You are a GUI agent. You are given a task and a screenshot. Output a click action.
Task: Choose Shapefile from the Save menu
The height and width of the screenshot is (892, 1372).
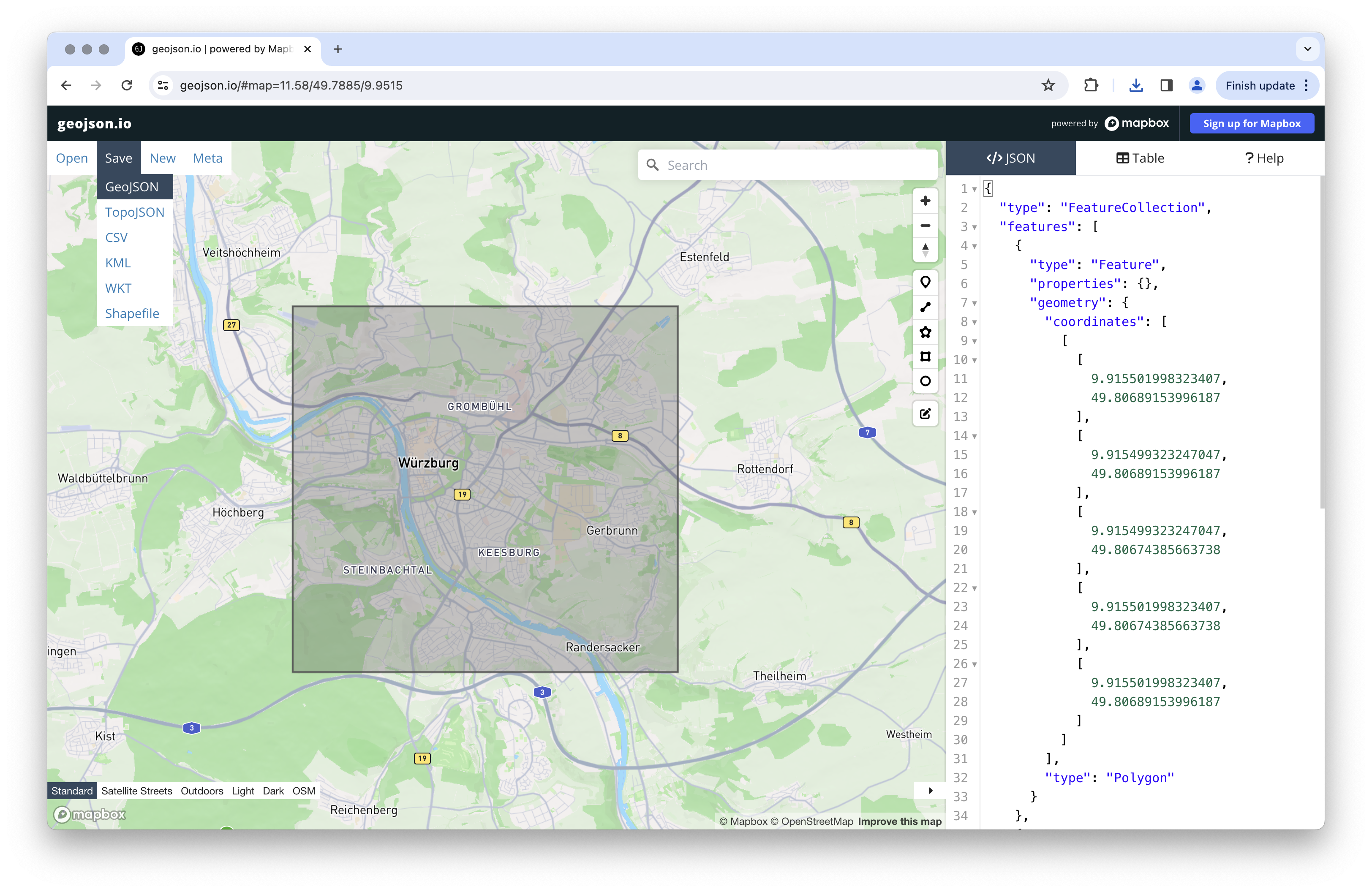(132, 313)
